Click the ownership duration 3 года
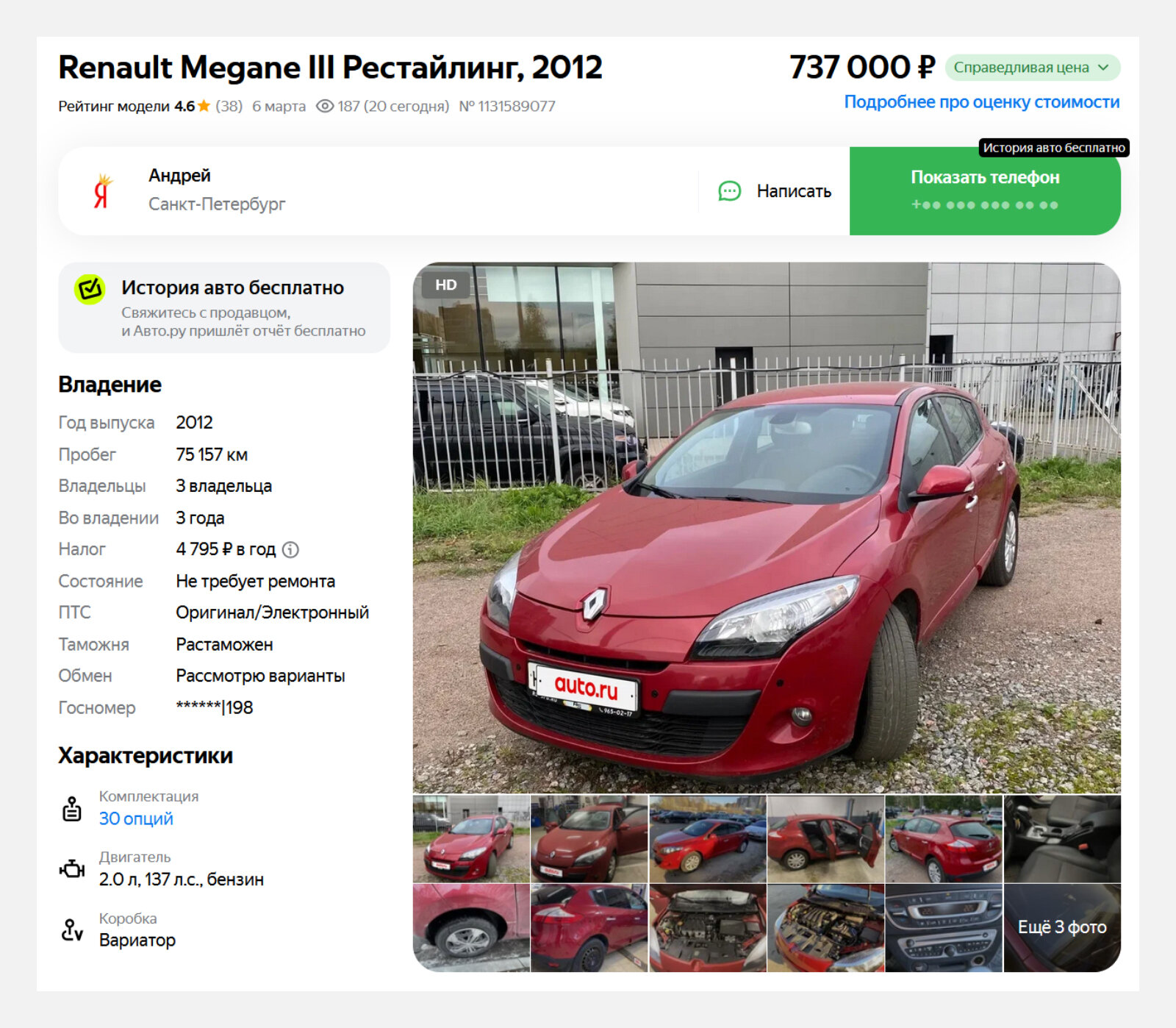The image size is (1176, 1028). point(200,518)
